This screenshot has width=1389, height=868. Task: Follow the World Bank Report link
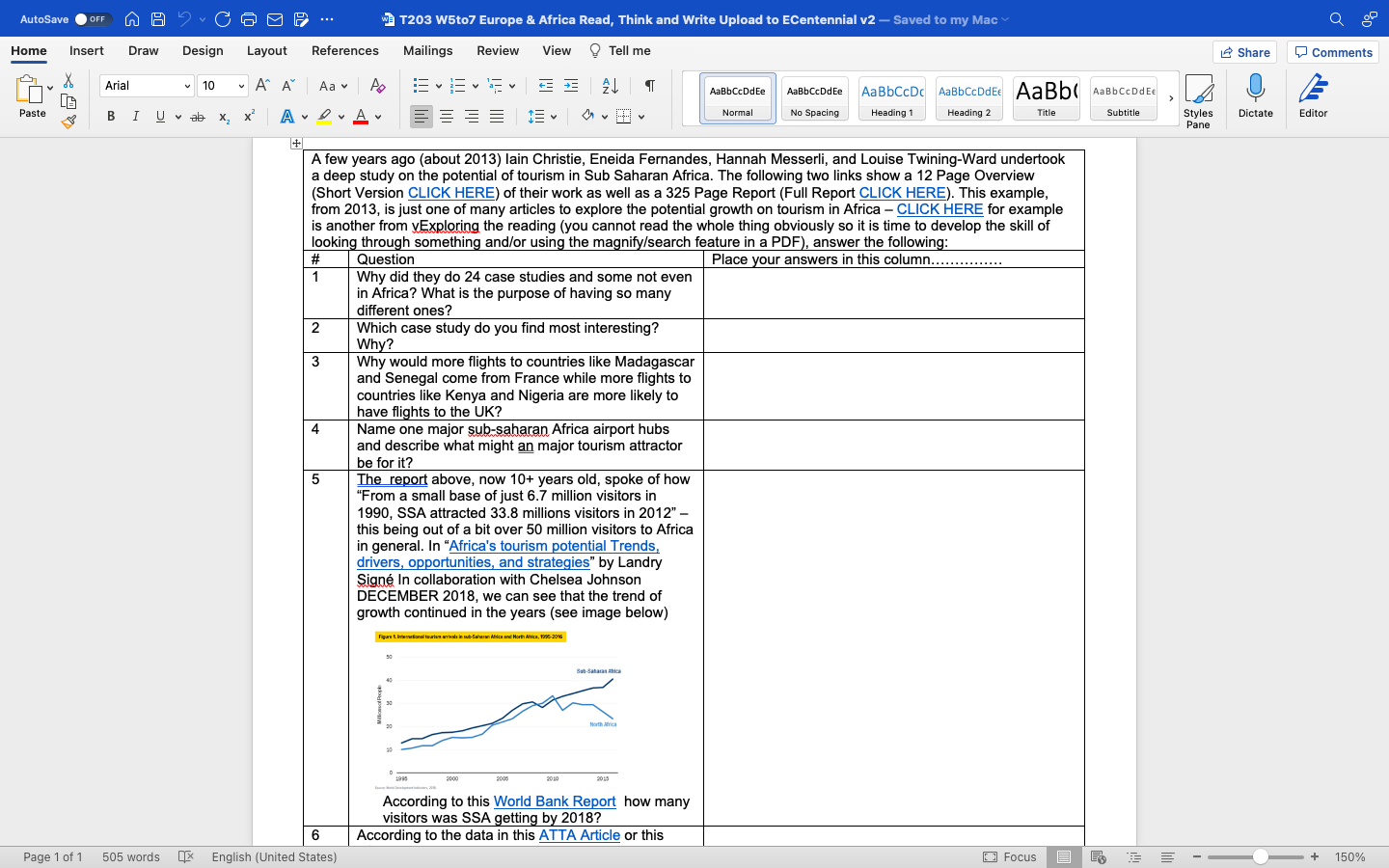555,801
